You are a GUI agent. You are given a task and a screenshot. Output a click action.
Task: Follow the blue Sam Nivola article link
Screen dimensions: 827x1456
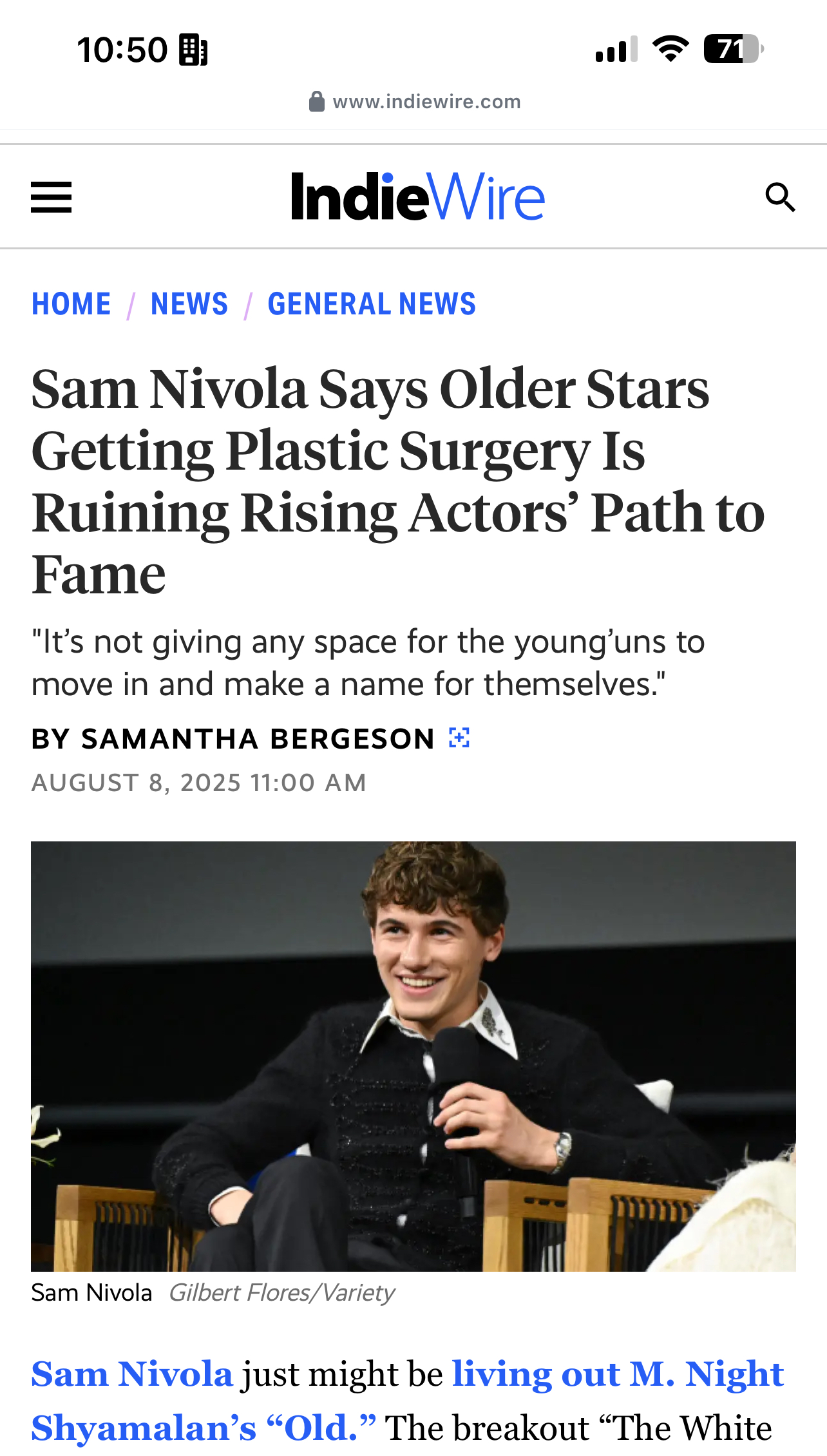[x=132, y=1374]
